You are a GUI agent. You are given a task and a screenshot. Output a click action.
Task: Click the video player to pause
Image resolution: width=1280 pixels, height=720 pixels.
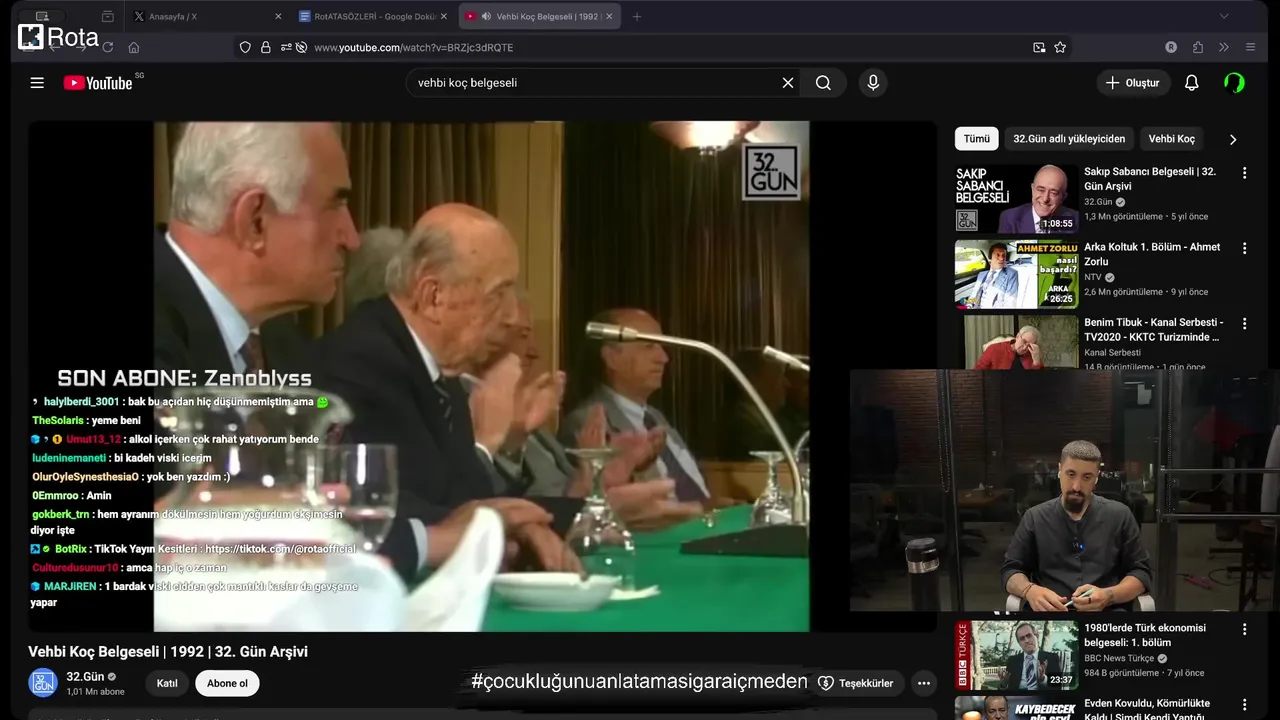481,376
